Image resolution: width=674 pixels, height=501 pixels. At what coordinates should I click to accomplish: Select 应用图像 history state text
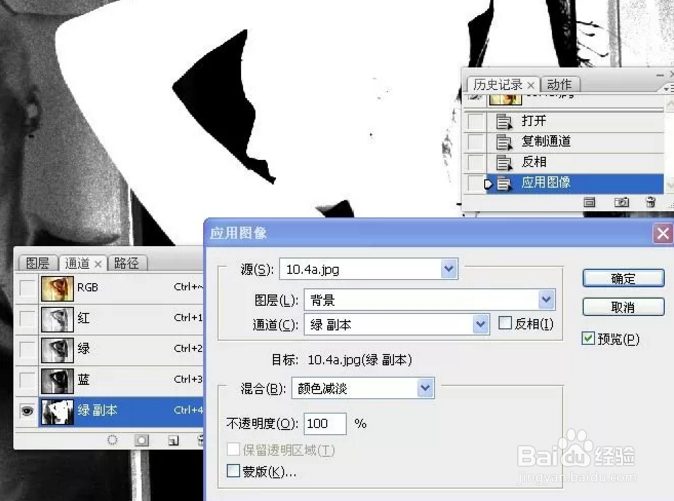click(x=546, y=183)
